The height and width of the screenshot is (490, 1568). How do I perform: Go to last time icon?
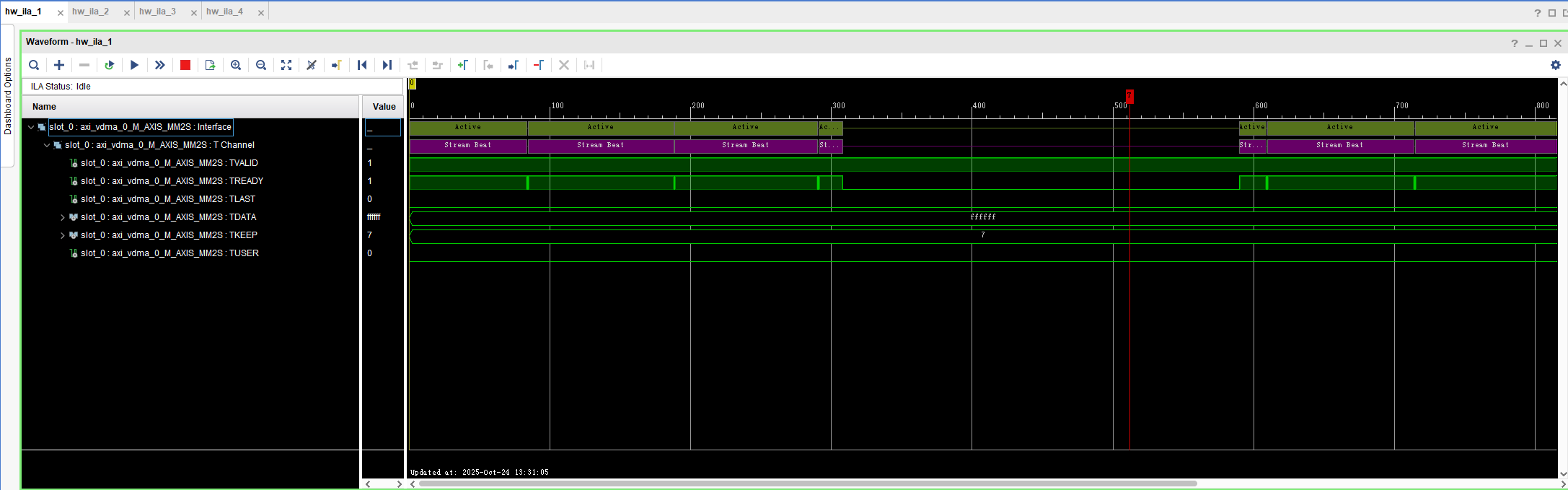(387, 65)
